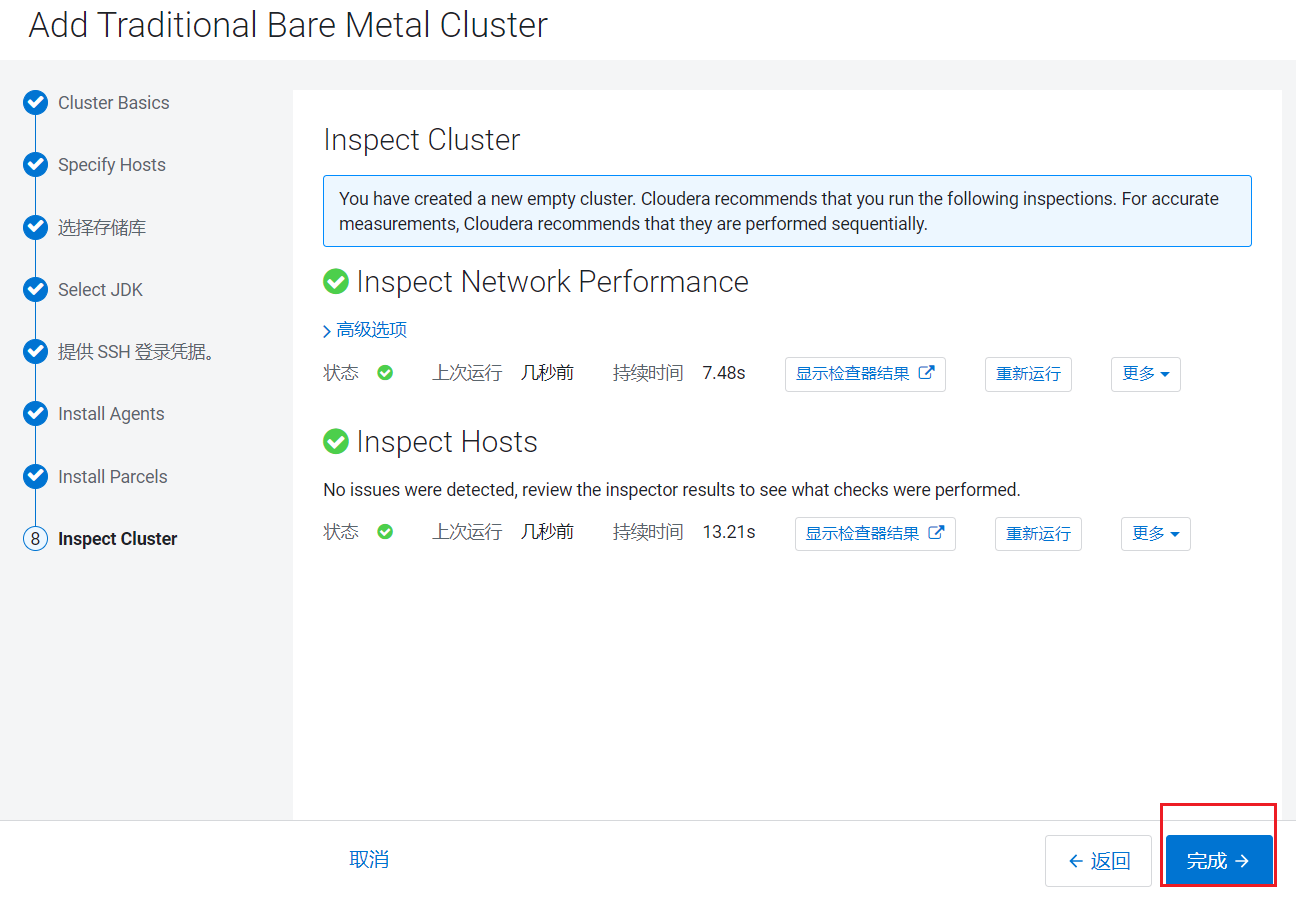
Task: Open Install Parcels wizard step
Action: [113, 477]
